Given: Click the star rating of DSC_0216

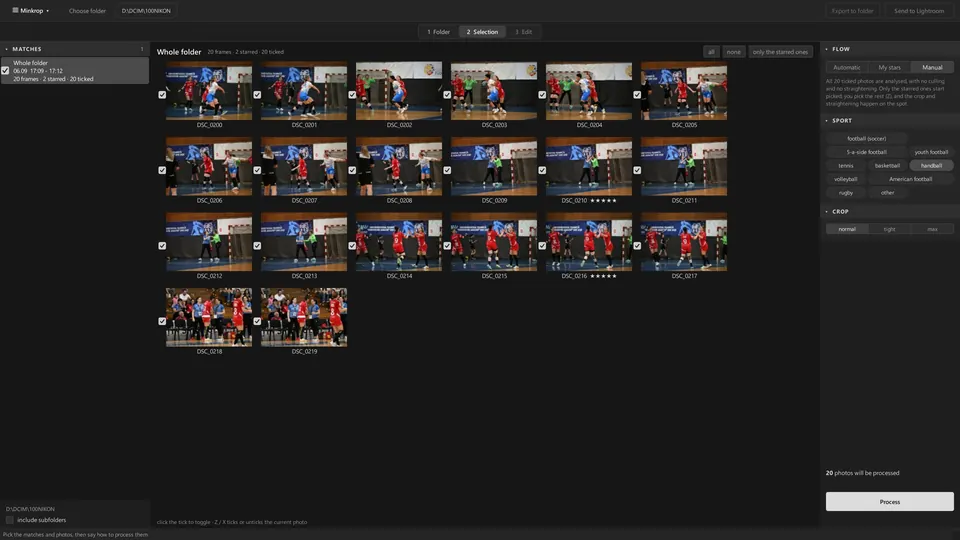Looking at the screenshot, I should click(603, 276).
